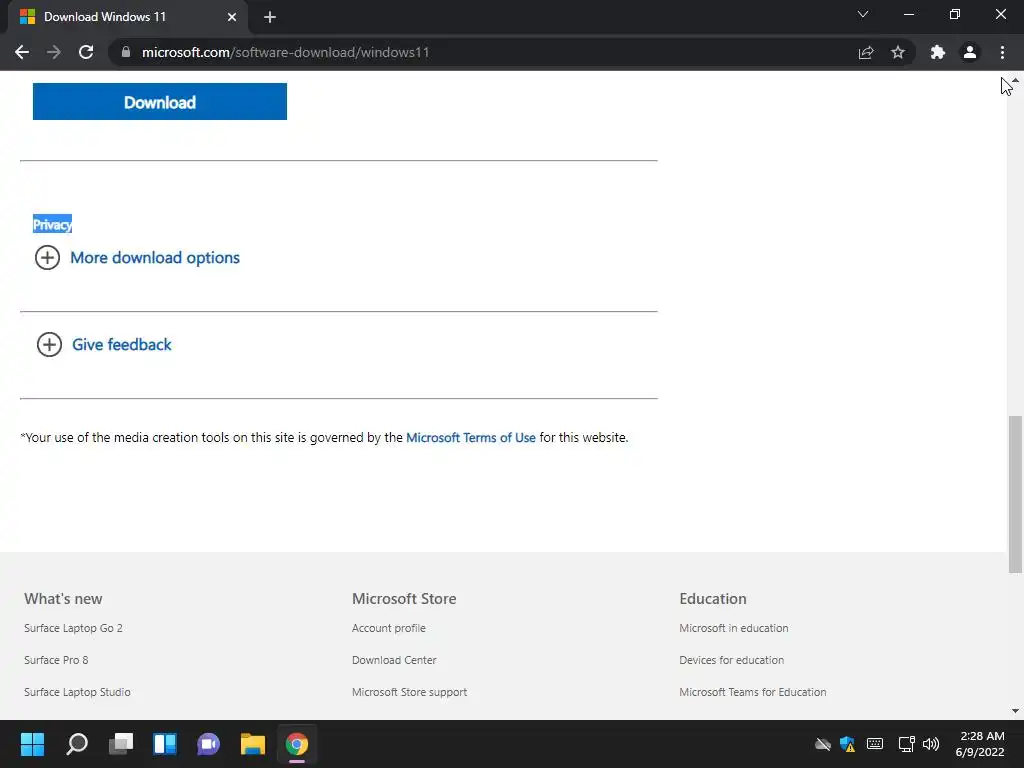Viewport: 1024px width, 768px height.
Task: Click the scrollbar up arrow
Action: [x=1016, y=80]
